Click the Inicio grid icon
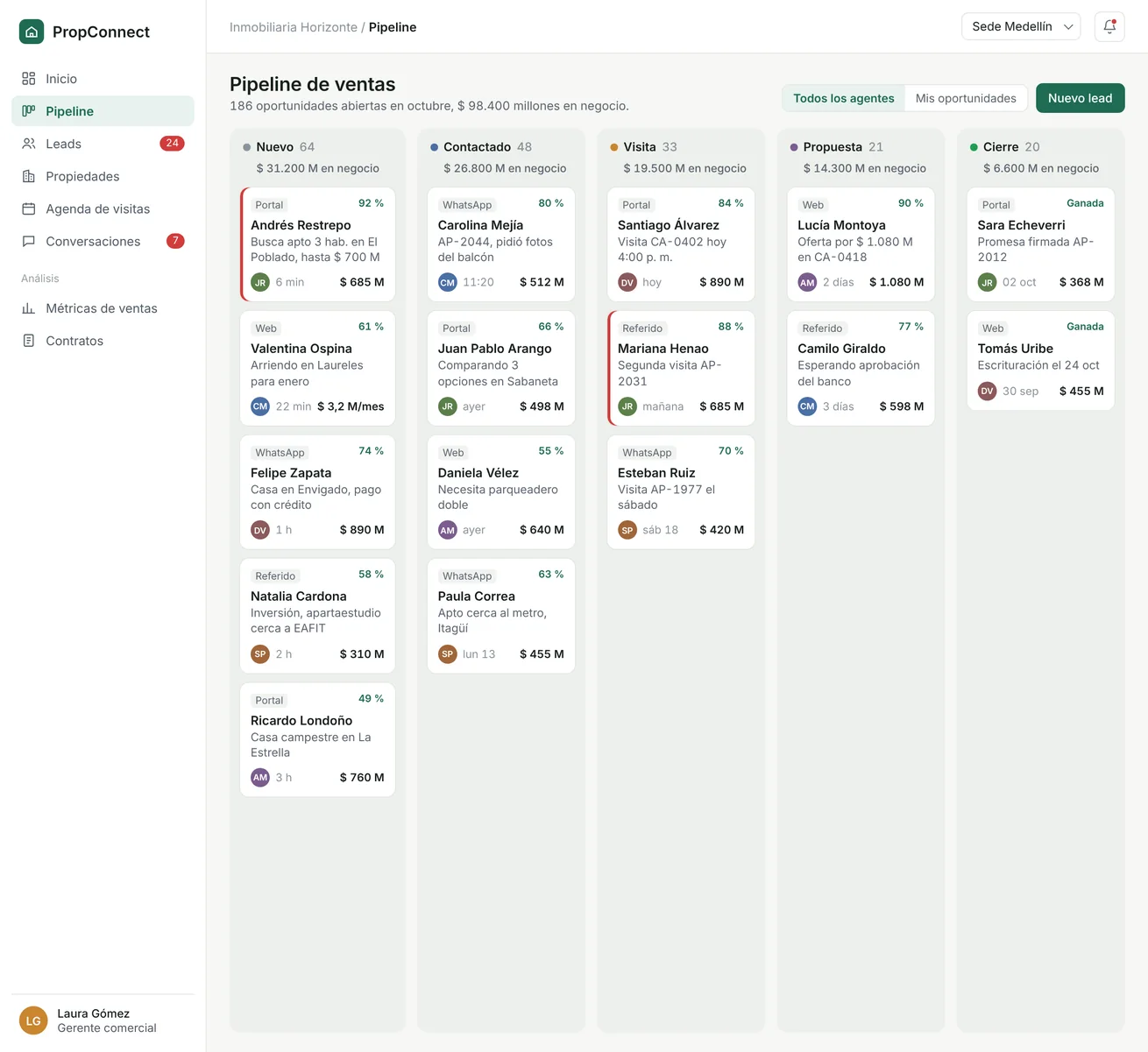Screen dimensions: 1148x1052 29,79
